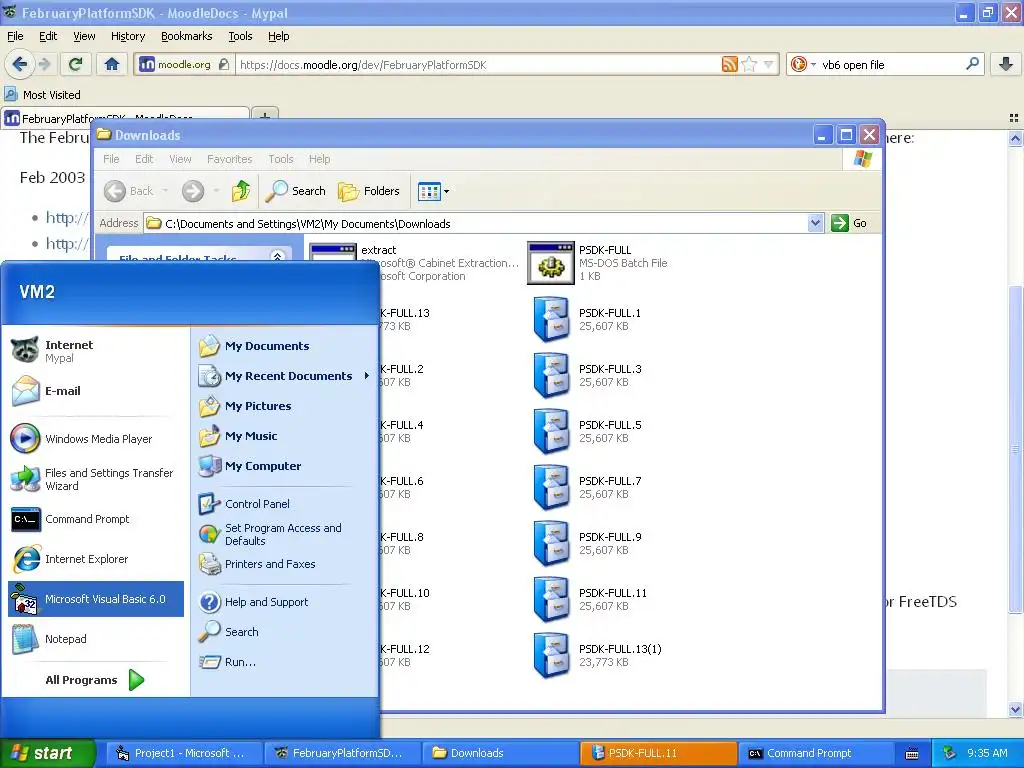This screenshot has width=1024, height=768.
Task: Open Internet Mypal from Start menu
Action: [95, 351]
